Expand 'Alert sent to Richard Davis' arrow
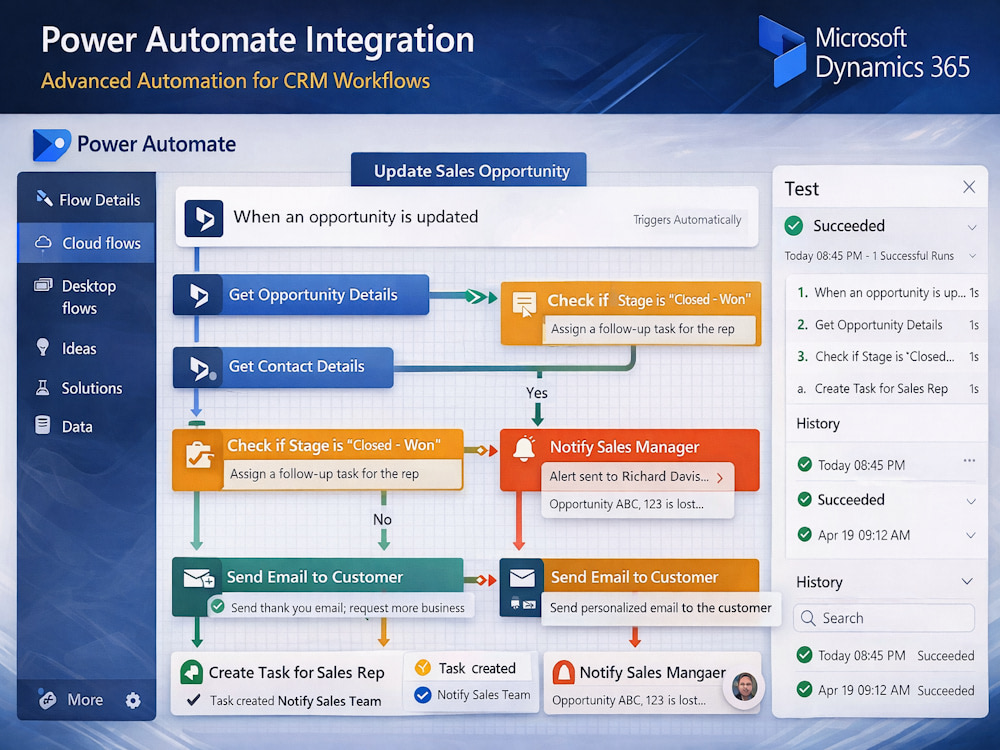The width and height of the screenshot is (1000, 750). pyautogui.click(x=720, y=478)
